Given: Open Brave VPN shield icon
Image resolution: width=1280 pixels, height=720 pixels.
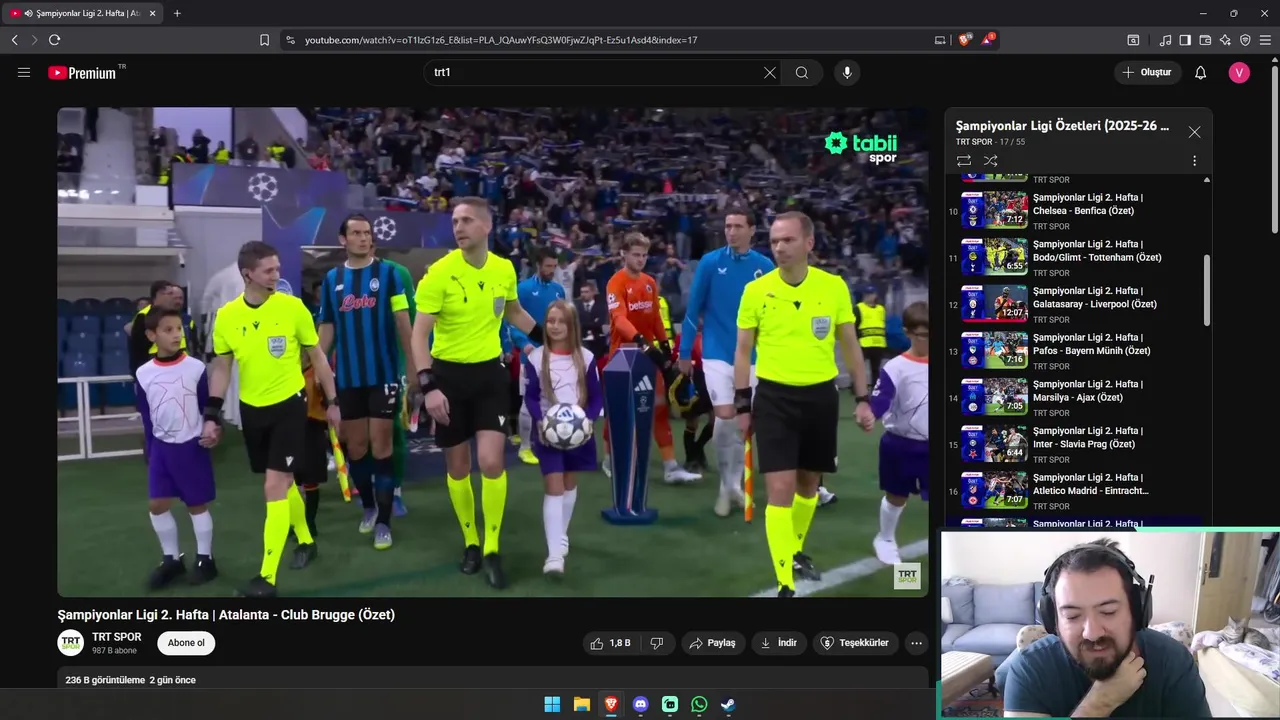Looking at the screenshot, I should (1245, 40).
